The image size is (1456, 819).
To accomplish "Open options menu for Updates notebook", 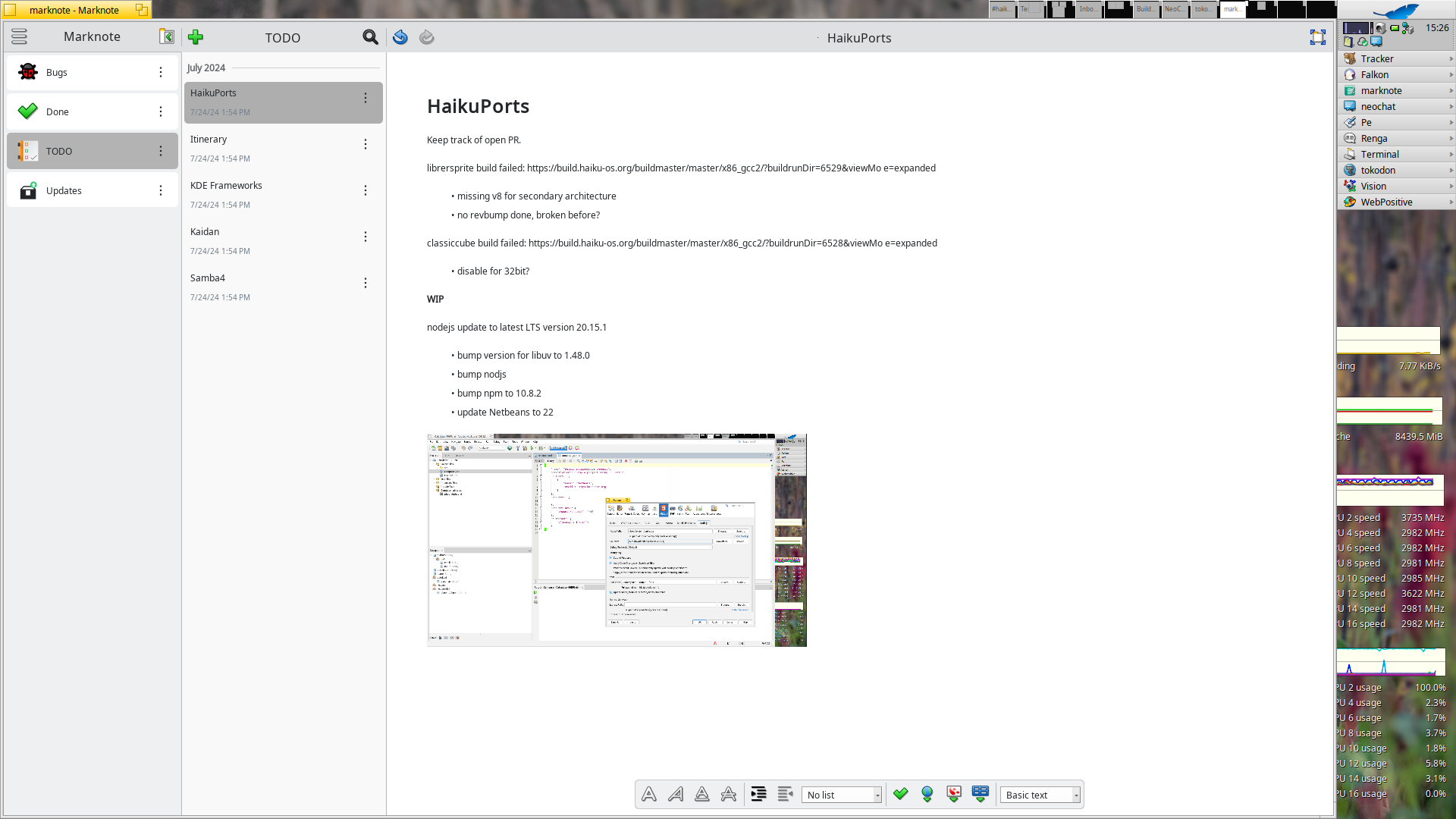I will [161, 190].
